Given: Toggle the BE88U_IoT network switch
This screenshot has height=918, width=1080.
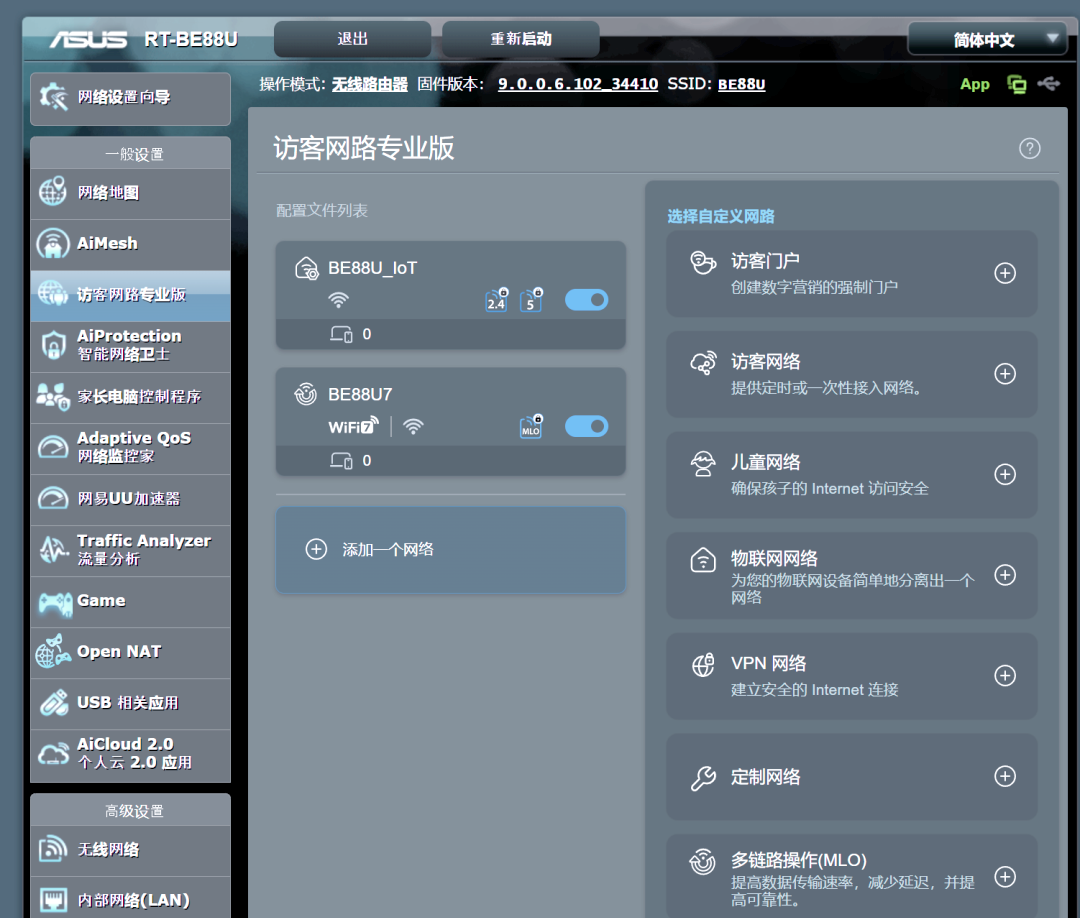Looking at the screenshot, I should (586, 300).
